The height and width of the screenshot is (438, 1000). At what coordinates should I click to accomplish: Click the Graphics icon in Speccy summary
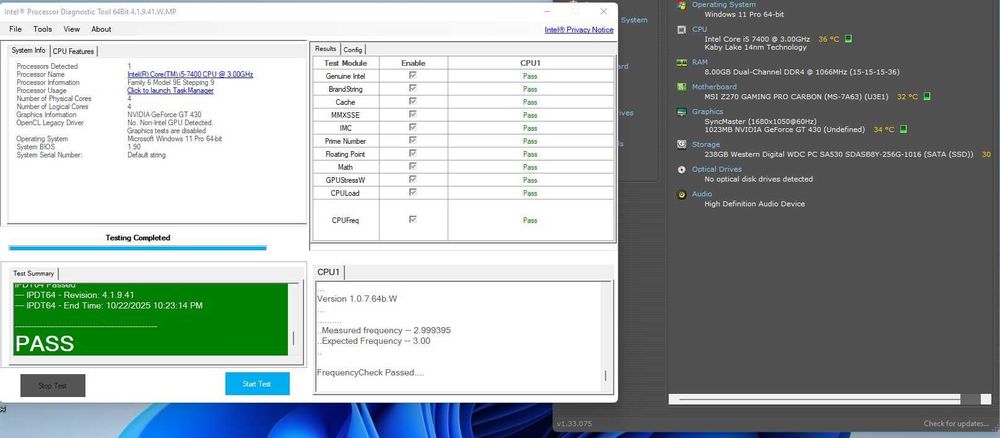click(x=681, y=112)
